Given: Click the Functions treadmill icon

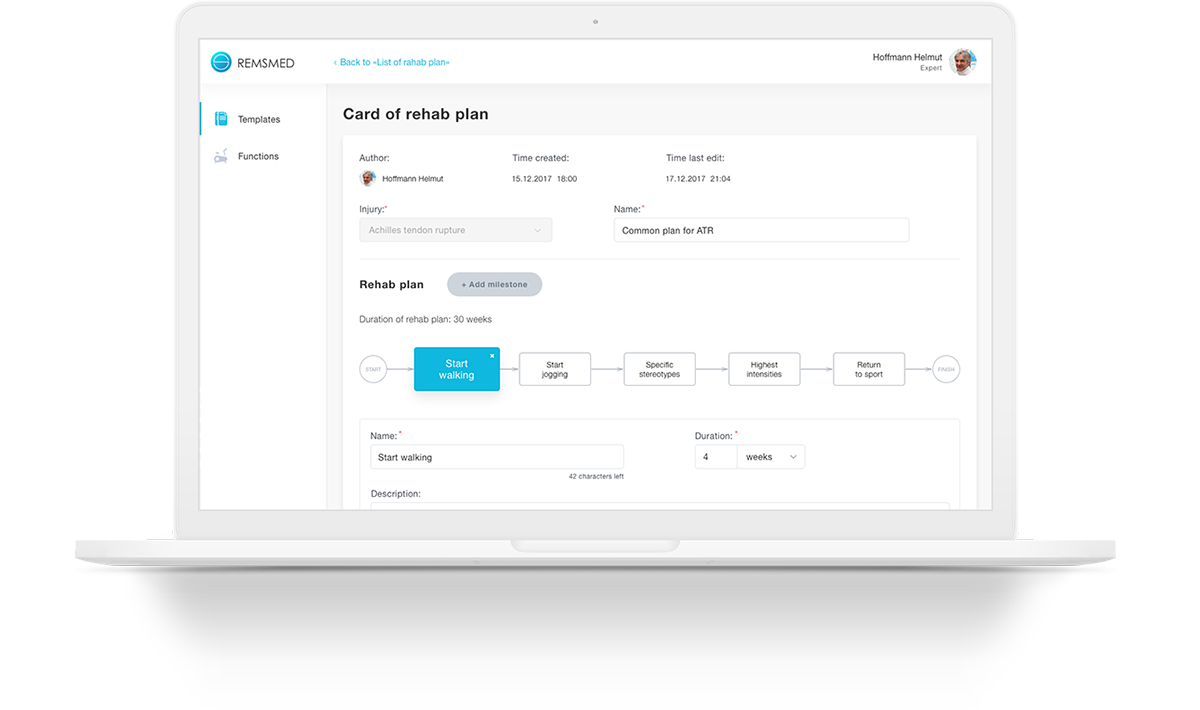Looking at the screenshot, I should pyautogui.click(x=221, y=156).
